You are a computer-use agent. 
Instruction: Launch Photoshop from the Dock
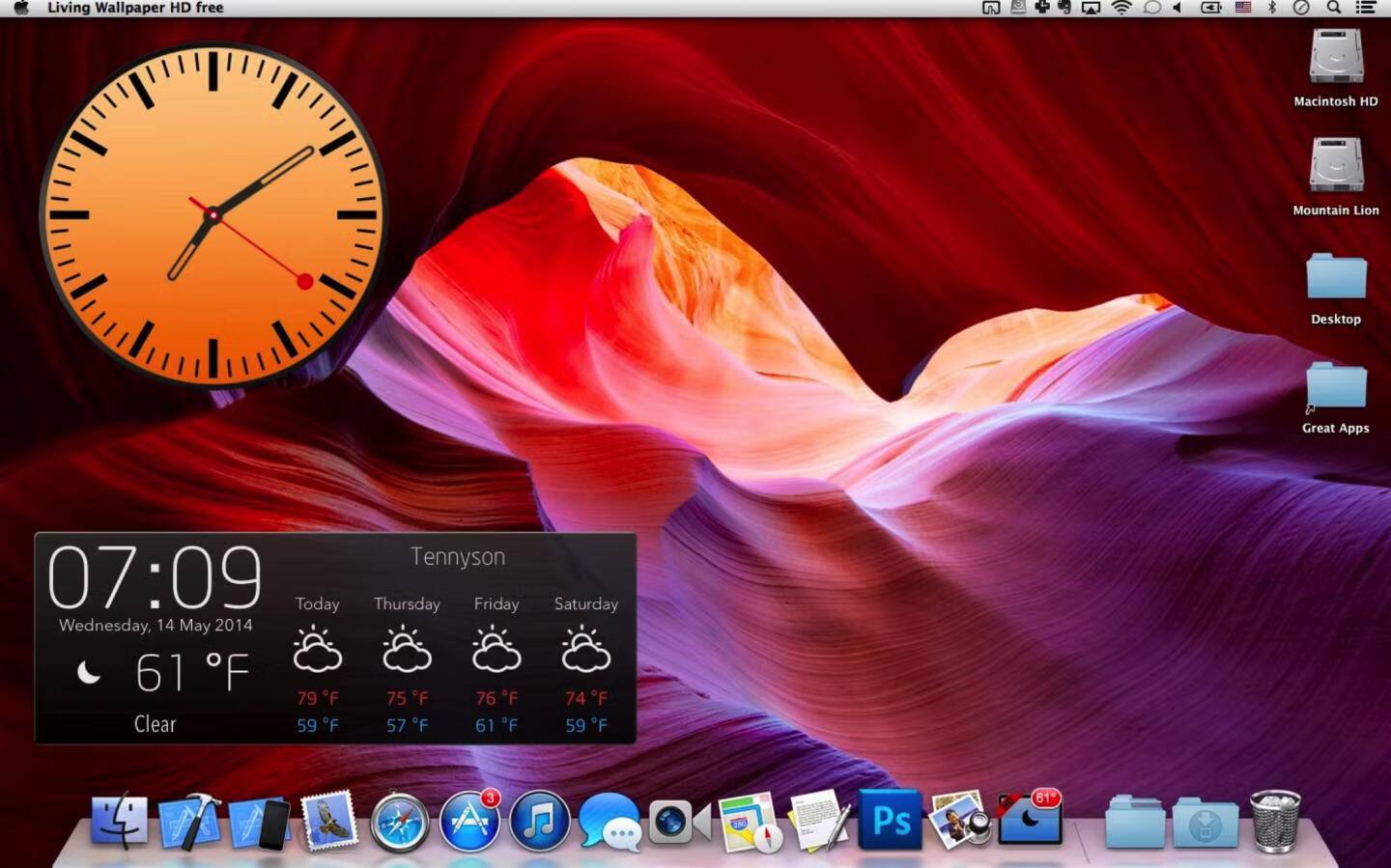[x=890, y=821]
